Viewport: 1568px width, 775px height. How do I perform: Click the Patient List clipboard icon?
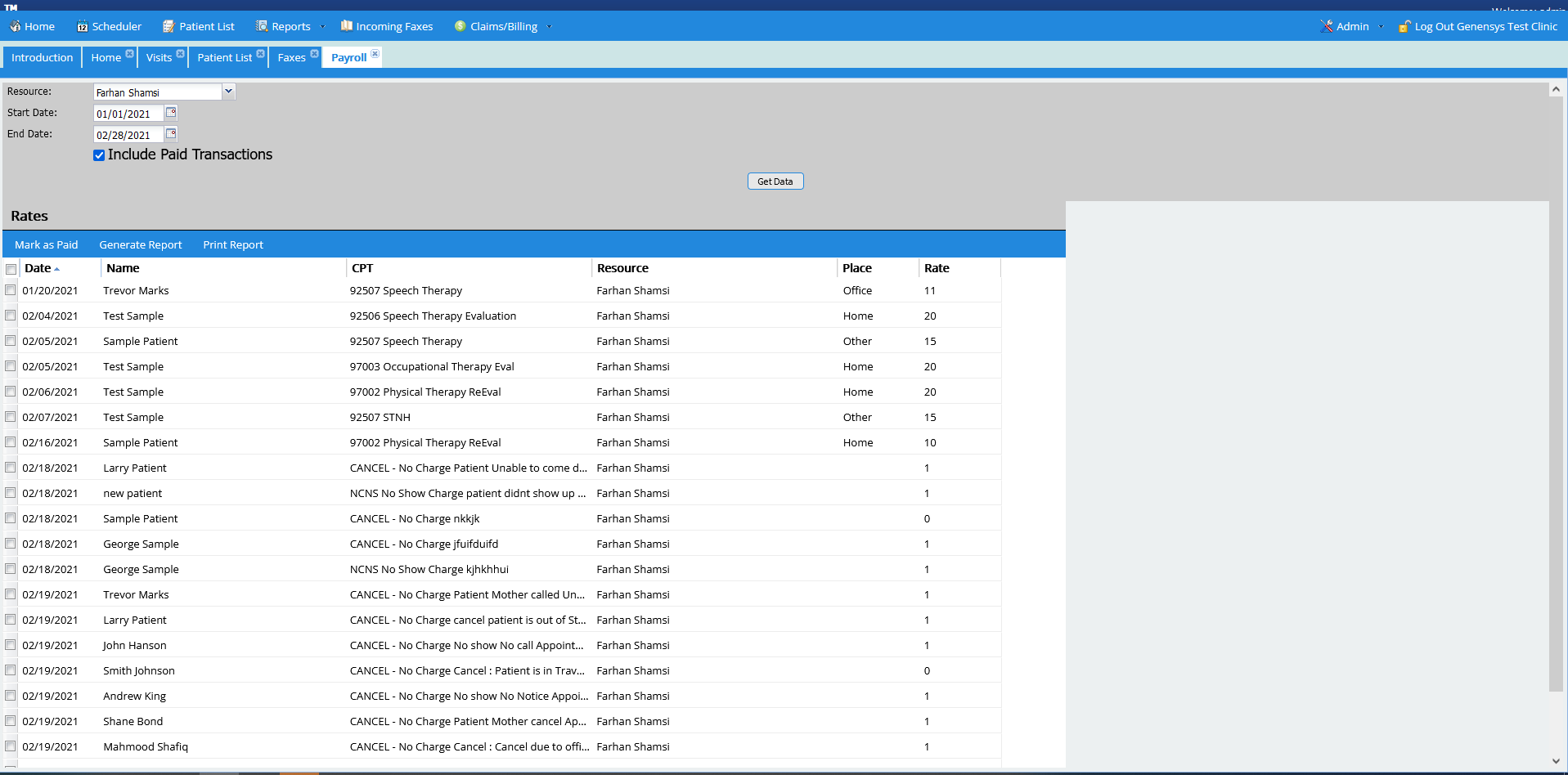coord(168,26)
